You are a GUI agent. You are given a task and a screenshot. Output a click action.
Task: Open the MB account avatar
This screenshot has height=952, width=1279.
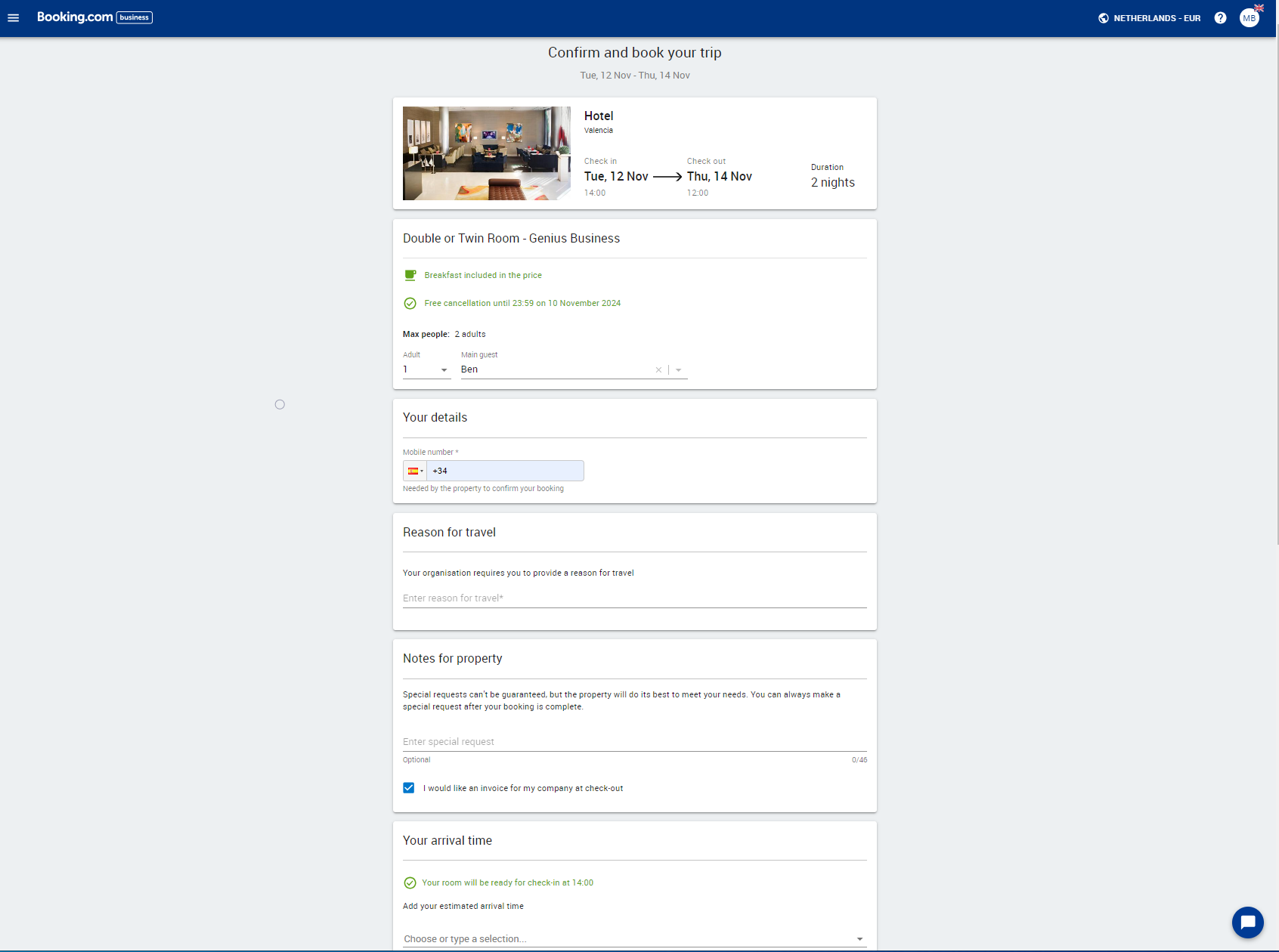click(1249, 17)
